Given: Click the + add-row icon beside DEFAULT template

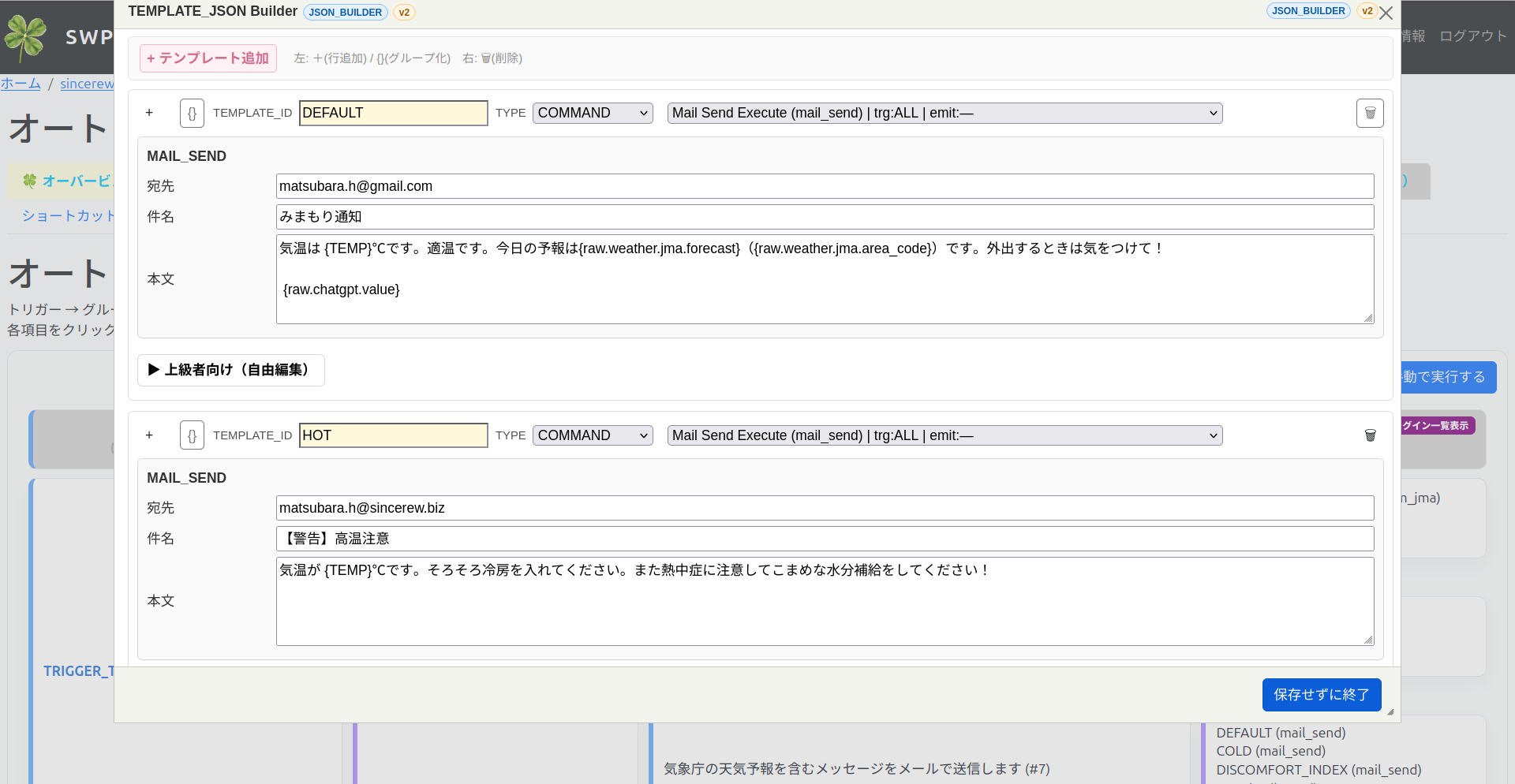Looking at the screenshot, I should tap(149, 113).
